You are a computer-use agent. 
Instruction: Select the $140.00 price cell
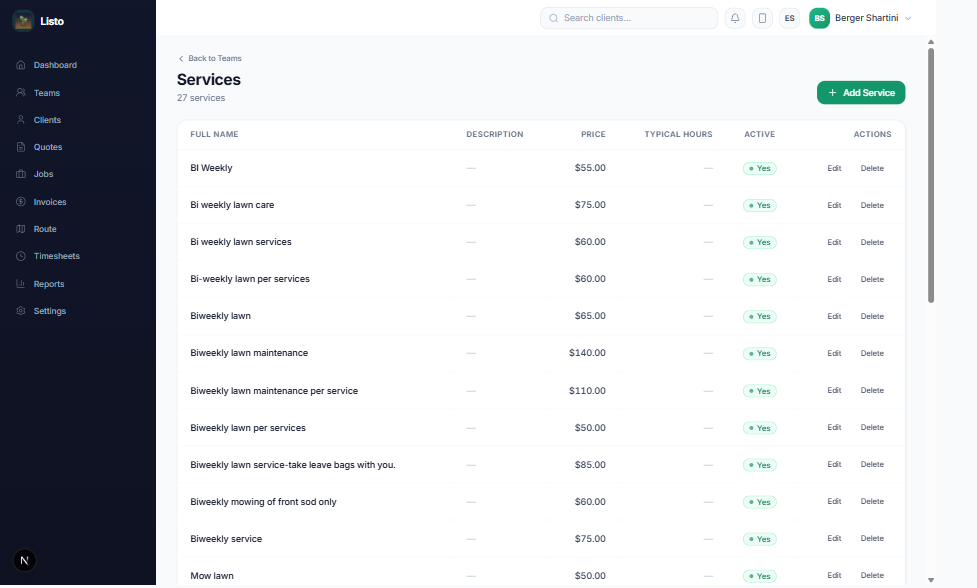coord(587,353)
